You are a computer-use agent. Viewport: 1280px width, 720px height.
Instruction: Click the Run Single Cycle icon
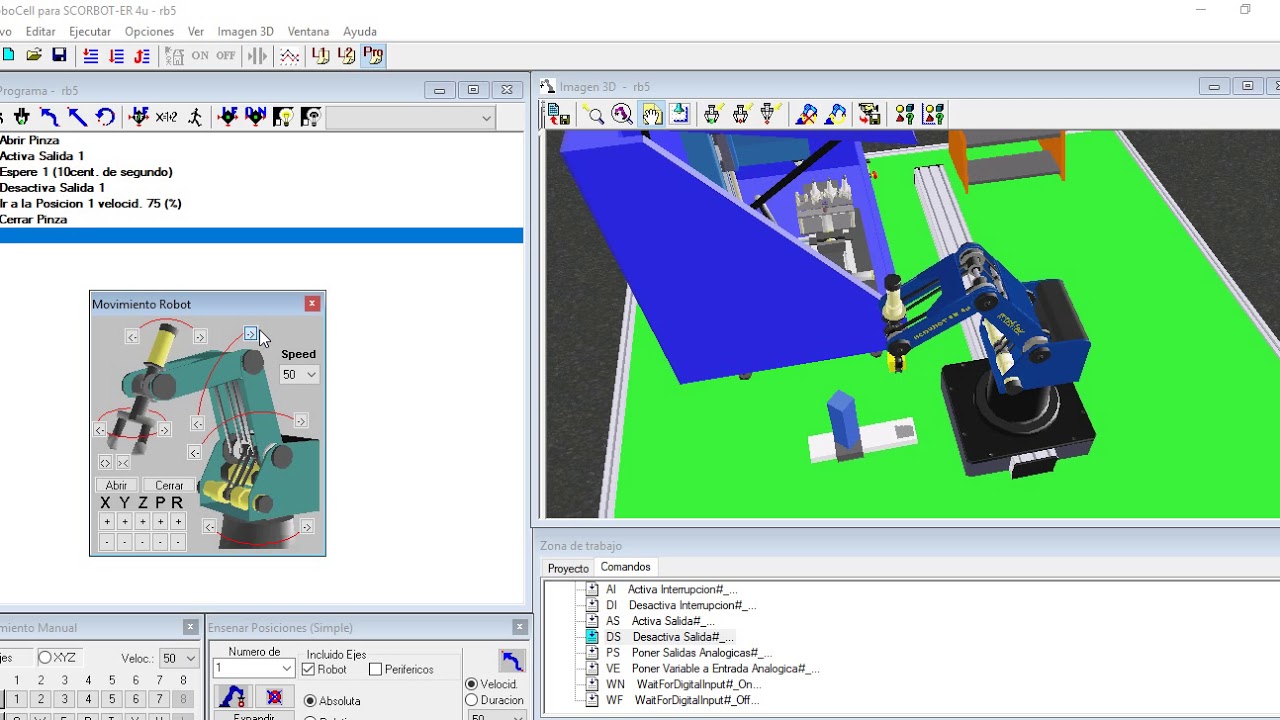click(116, 56)
